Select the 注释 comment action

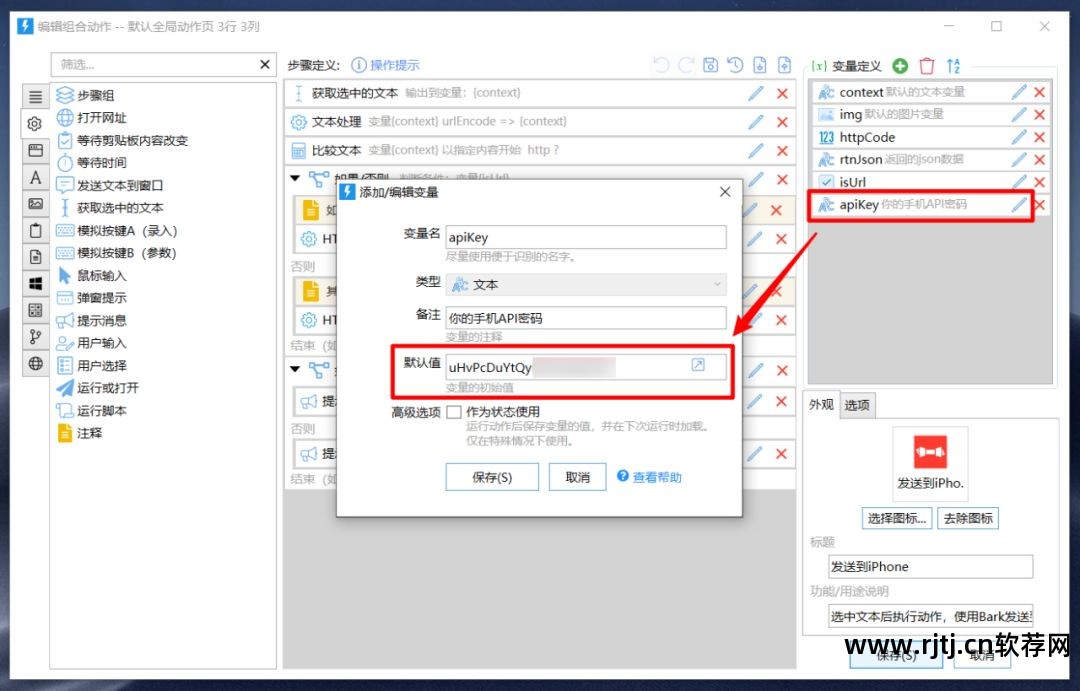click(80, 433)
